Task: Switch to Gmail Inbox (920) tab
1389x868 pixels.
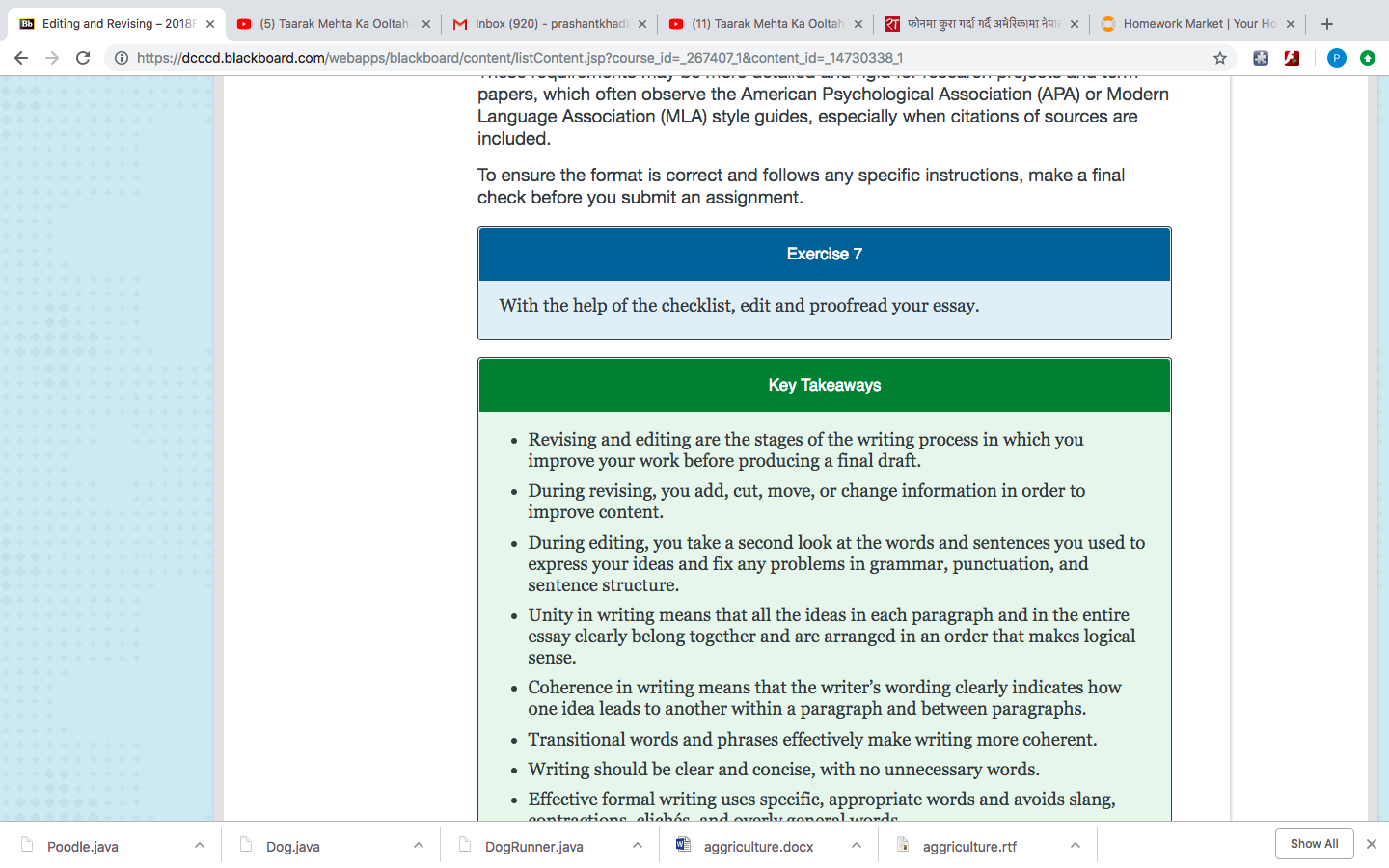Action: coord(550,24)
